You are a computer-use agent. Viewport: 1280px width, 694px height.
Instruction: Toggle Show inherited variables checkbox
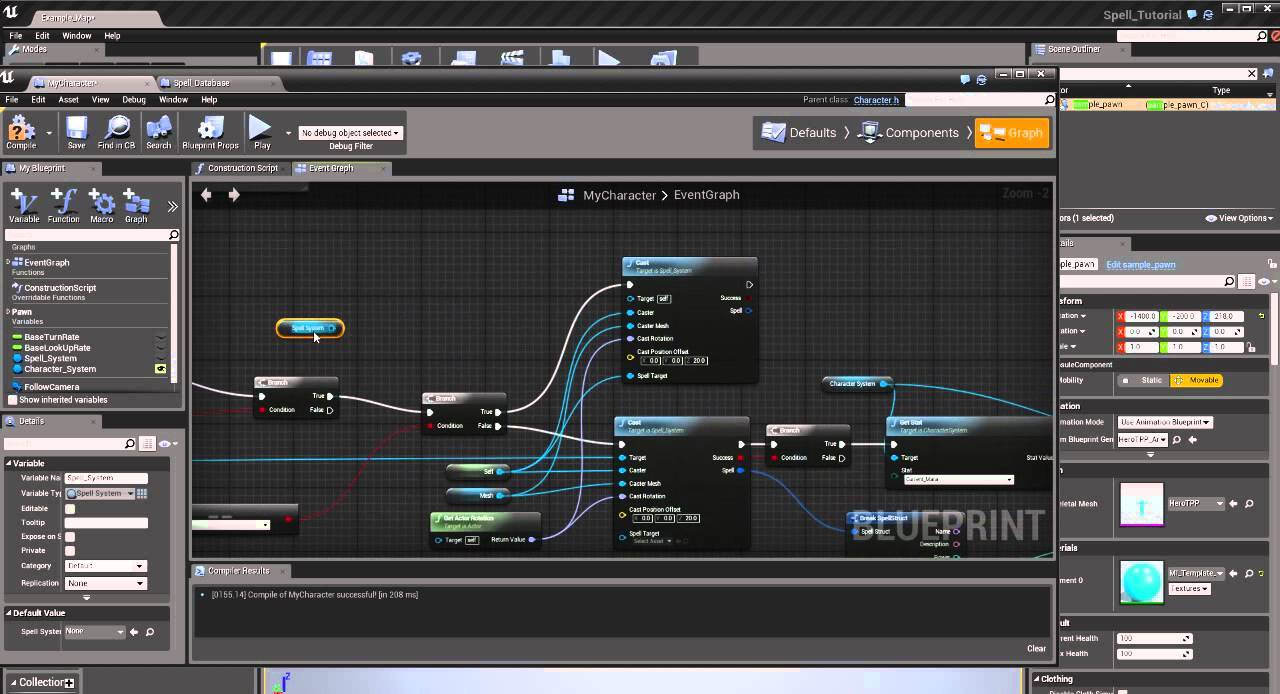pos(12,400)
